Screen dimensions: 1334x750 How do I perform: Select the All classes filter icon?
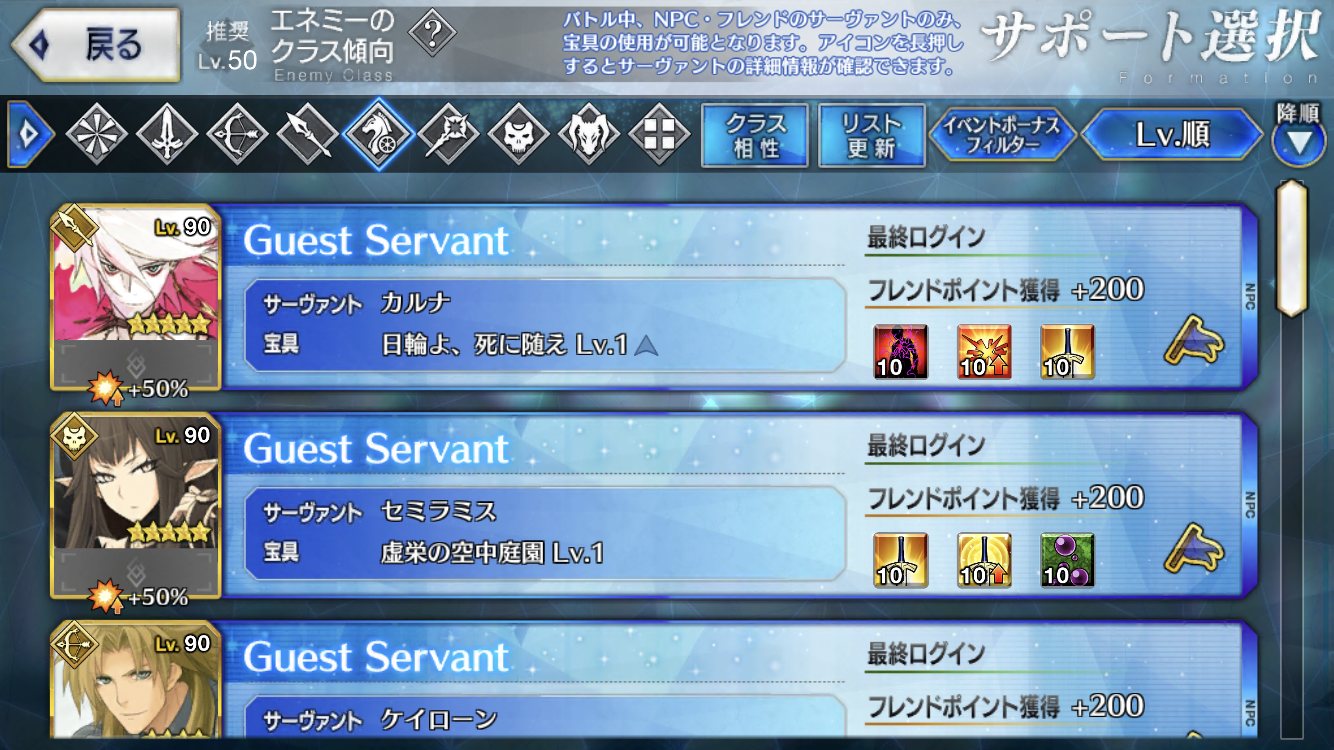pyautogui.click(x=97, y=134)
